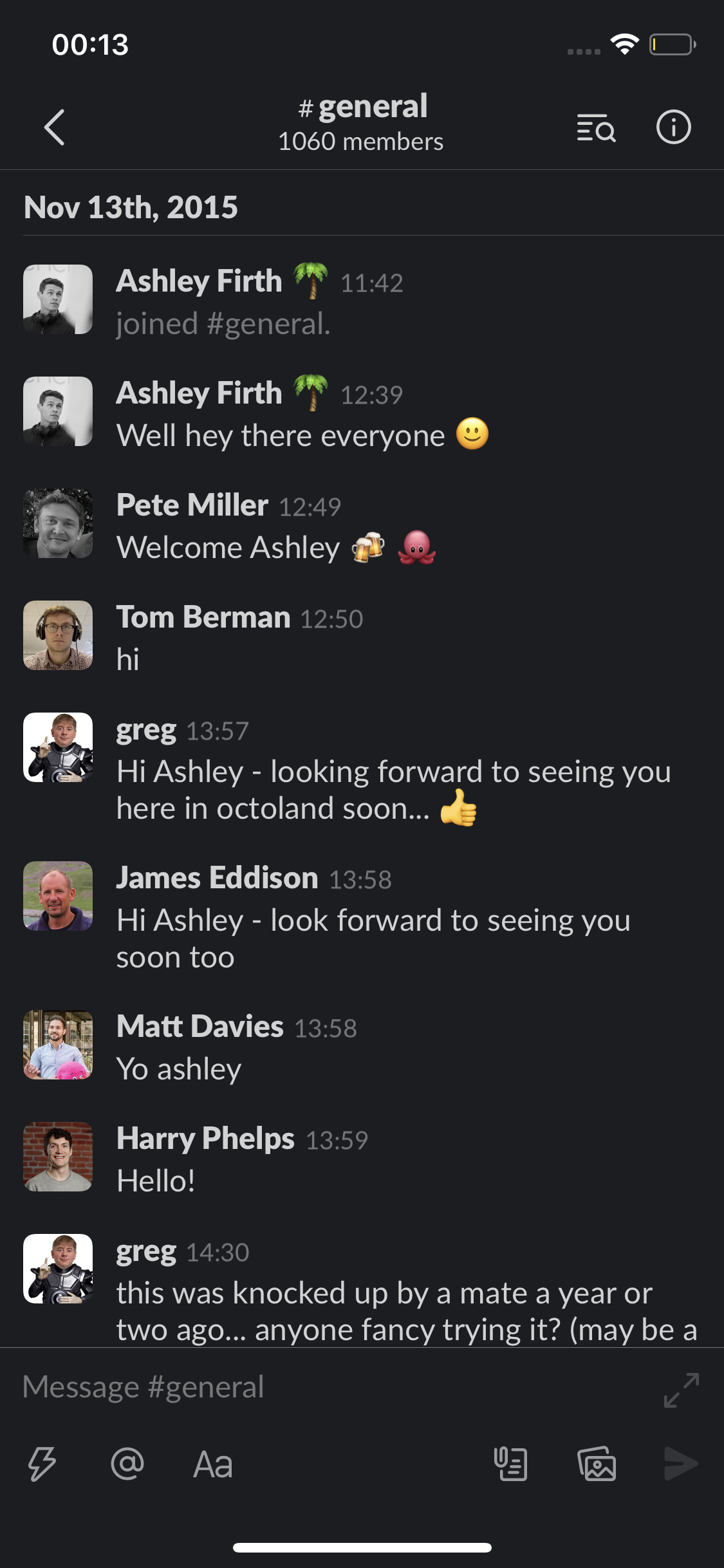Image resolution: width=724 pixels, height=1568 pixels.
Task: Open the photo gallery icon
Action: pos(597,1464)
